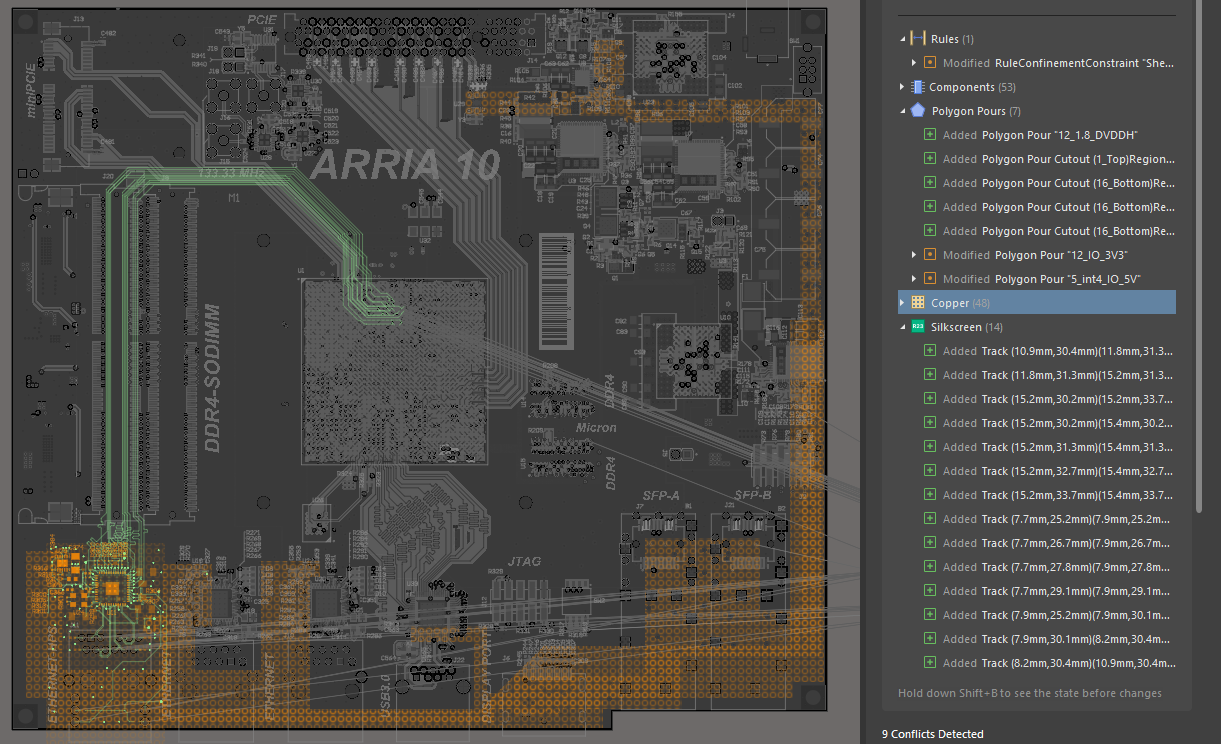Click the Rules category icon

[918, 39]
